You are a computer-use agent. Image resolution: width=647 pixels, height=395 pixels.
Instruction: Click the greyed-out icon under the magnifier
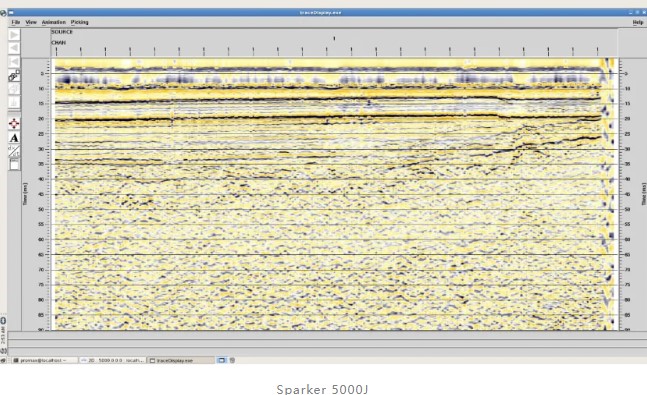pyautogui.click(x=14, y=89)
